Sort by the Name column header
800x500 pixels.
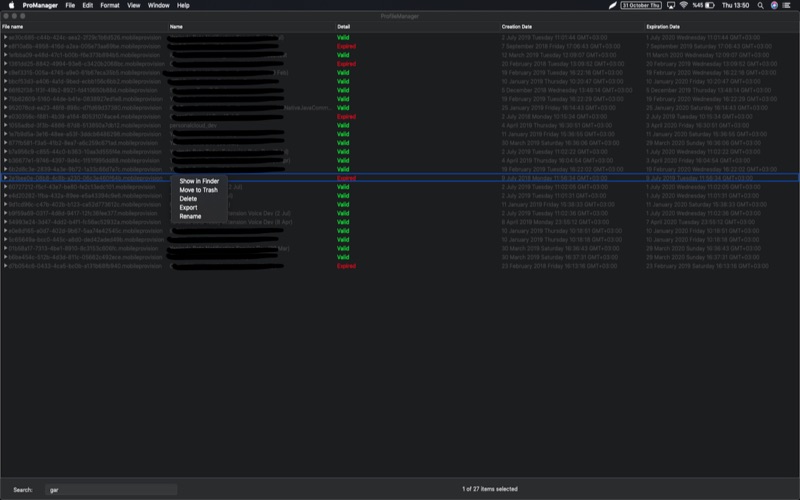pyautogui.click(x=176, y=27)
